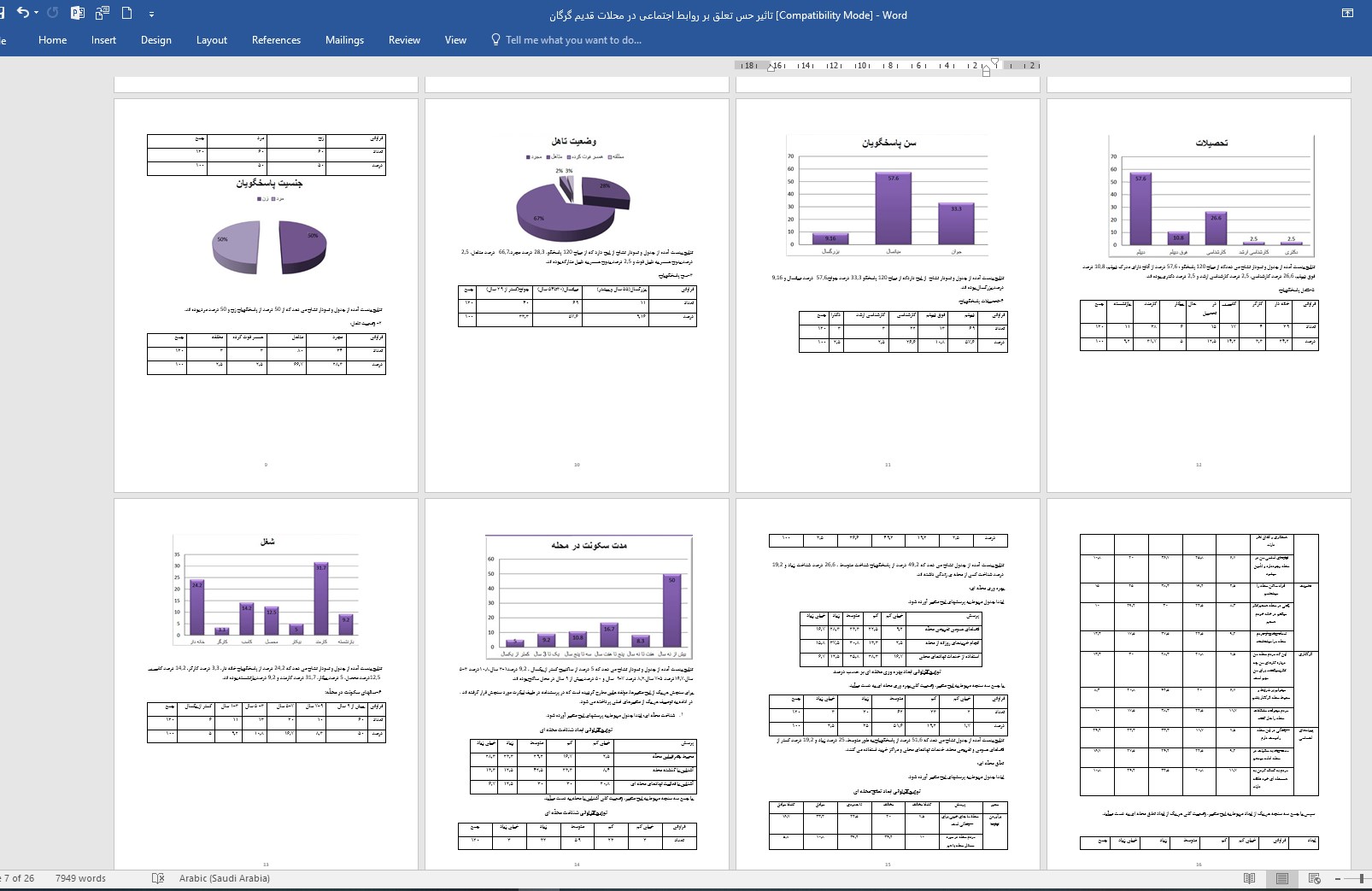The width and height of the screenshot is (1372, 891).
Task: Open Customize Quick Access Toolbar dropdown
Action: (x=151, y=15)
